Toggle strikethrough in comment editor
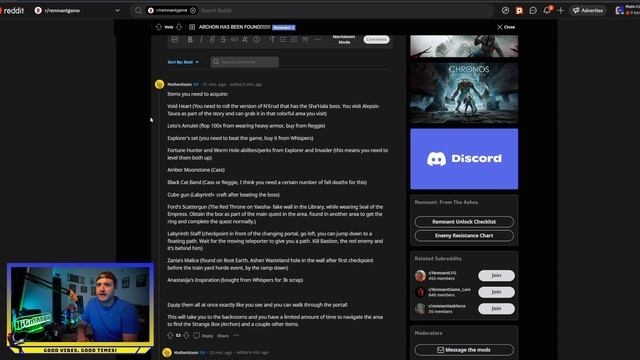This screenshot has width=640, height=360. (x=223, y=40)
